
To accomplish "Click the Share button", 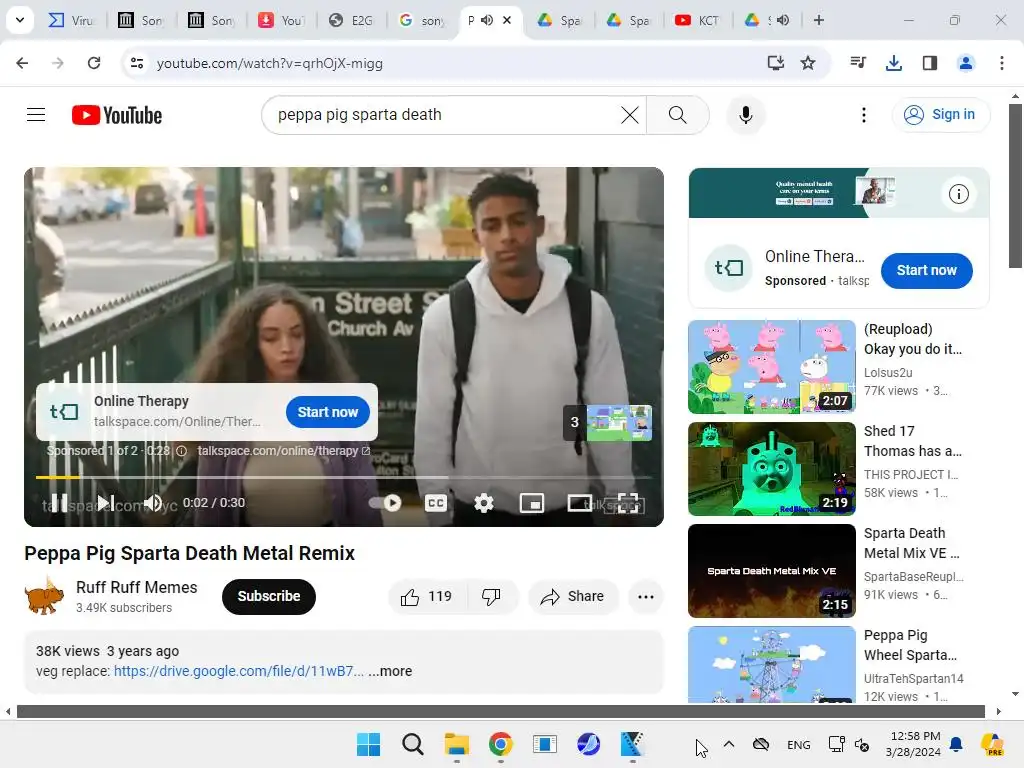I will [x=573, y=596].
